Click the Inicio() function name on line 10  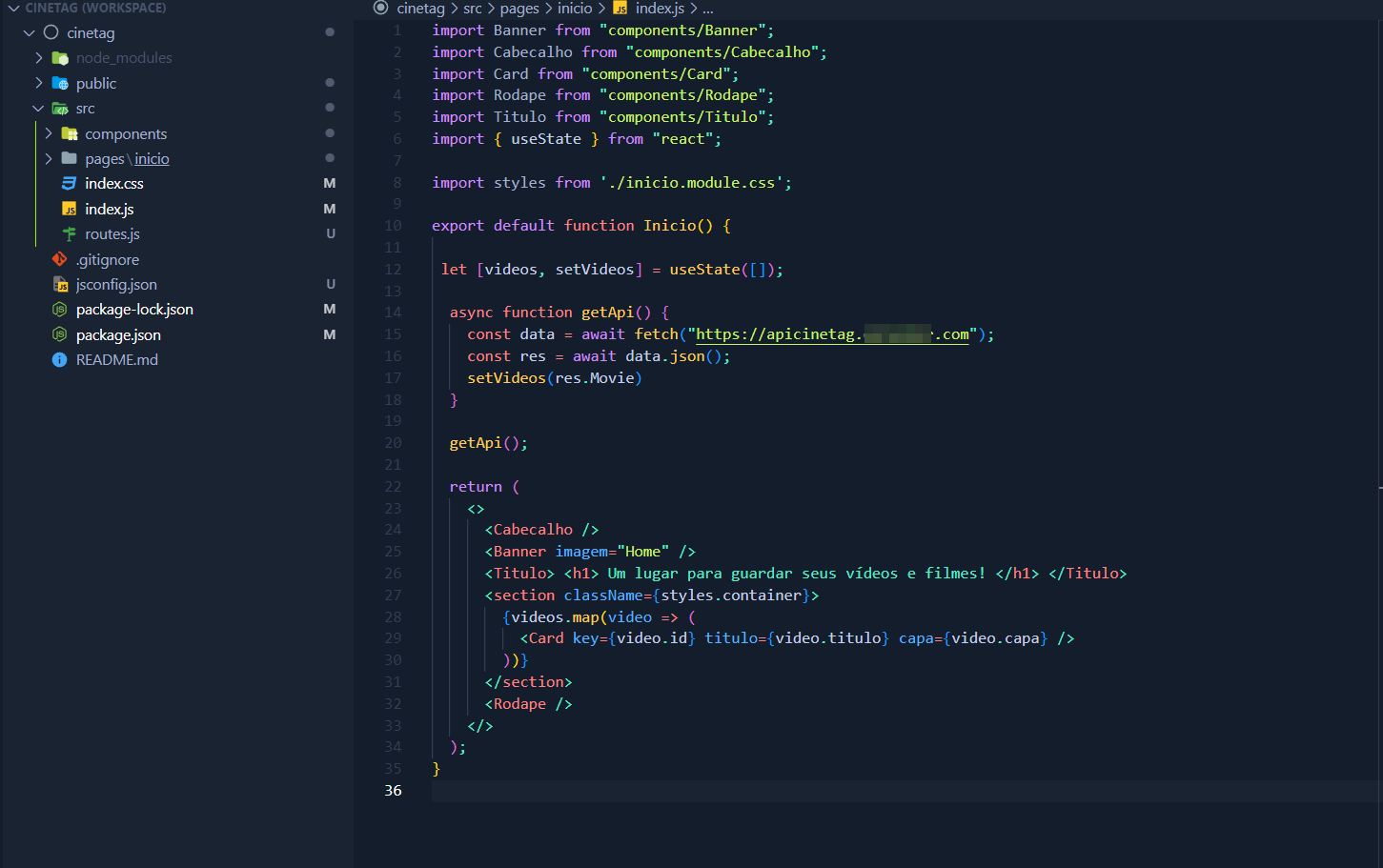[x=678, y=226]
